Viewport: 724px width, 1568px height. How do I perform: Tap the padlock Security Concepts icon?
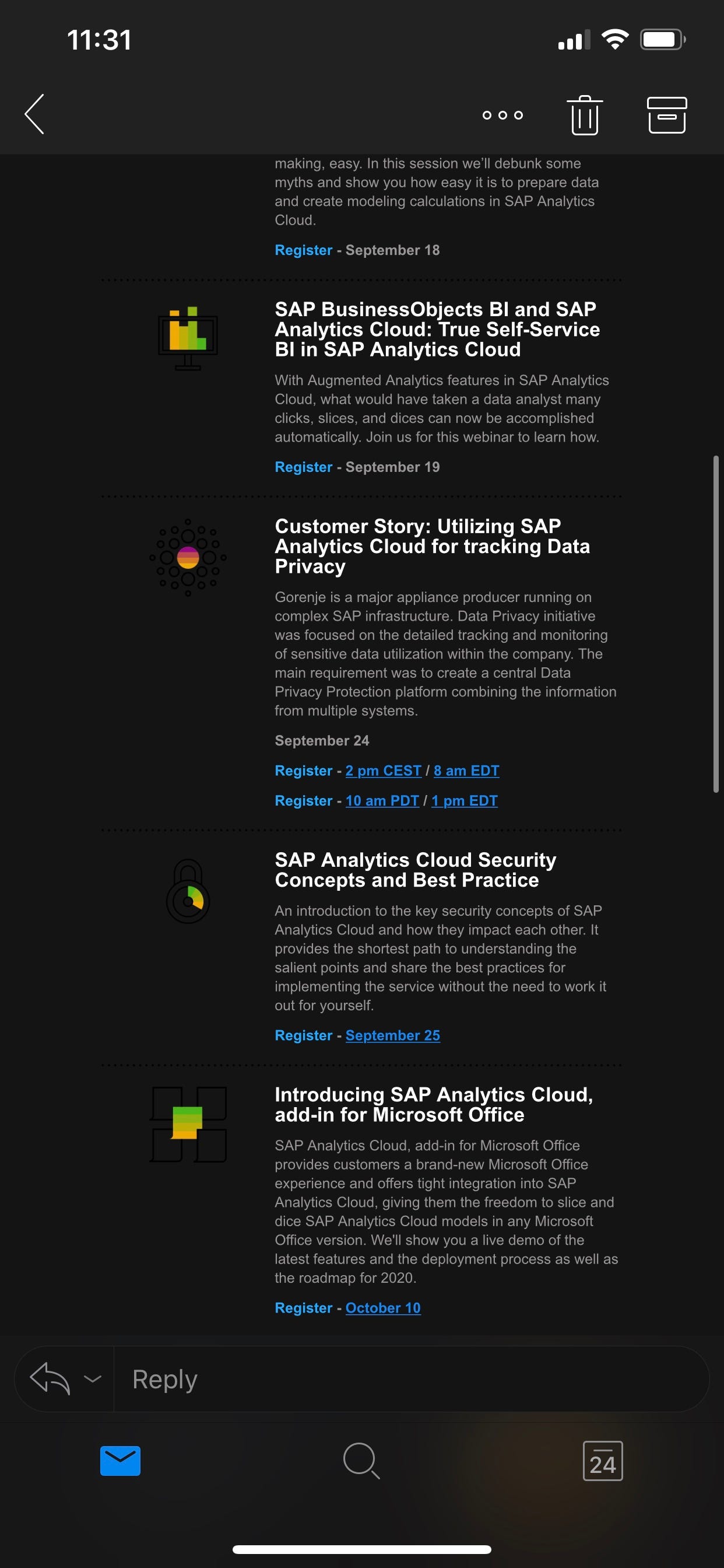(188, 891)
